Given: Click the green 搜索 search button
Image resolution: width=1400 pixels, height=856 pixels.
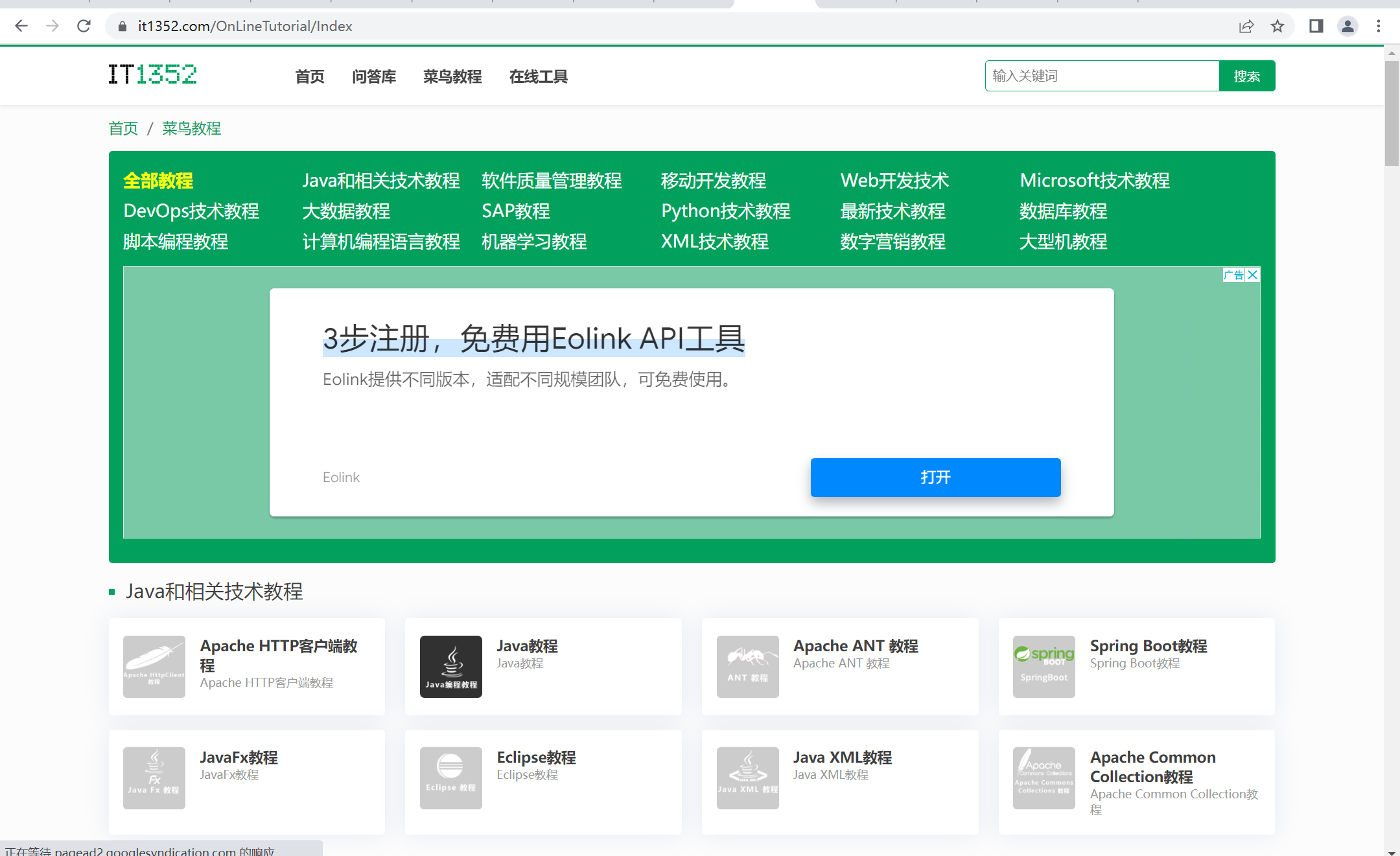Looking at the screenshot, I should (x=1247, y=76).
